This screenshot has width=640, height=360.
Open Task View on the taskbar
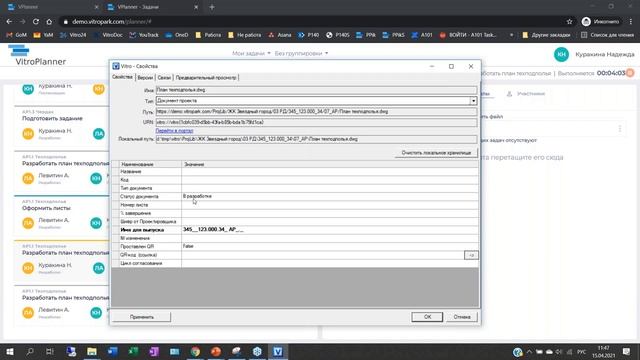[50, 351]
